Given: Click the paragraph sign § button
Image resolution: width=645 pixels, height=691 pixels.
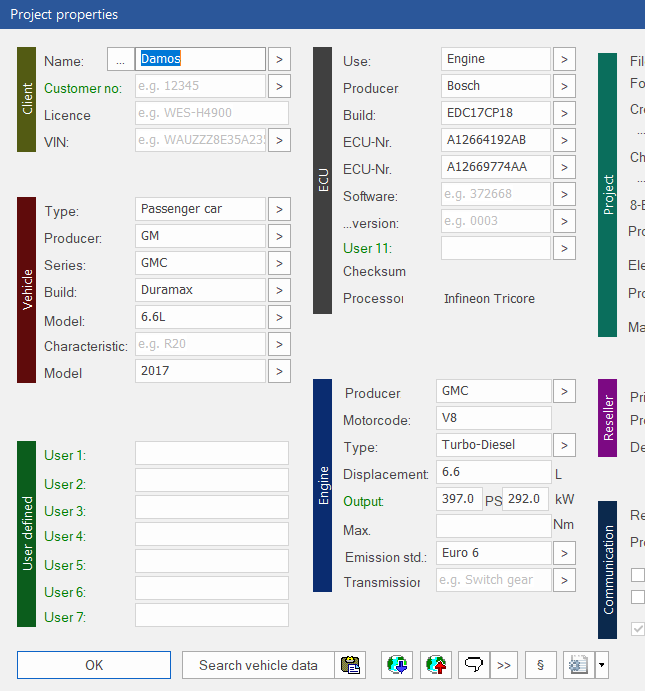Looking at the screenshot, I should click(x=541, y=665).
